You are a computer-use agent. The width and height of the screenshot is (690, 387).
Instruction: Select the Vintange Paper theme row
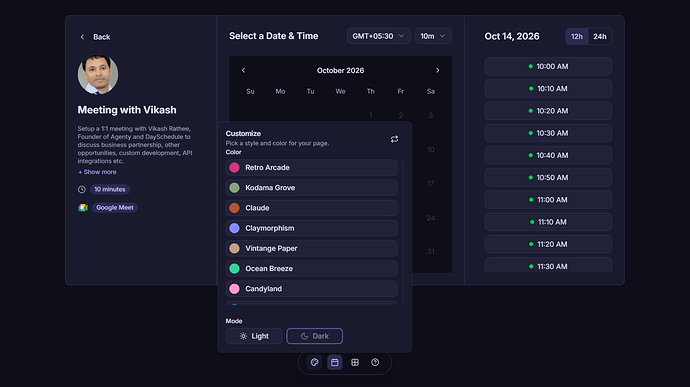pos(312,248)
